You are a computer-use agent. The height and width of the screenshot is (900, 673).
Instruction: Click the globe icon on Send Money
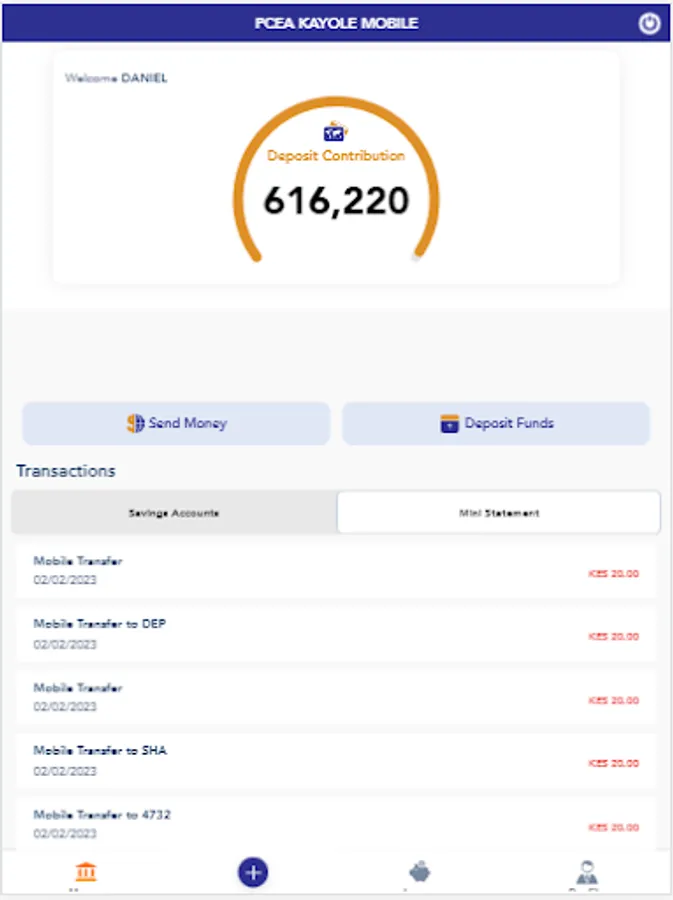[x=136, y=423]
